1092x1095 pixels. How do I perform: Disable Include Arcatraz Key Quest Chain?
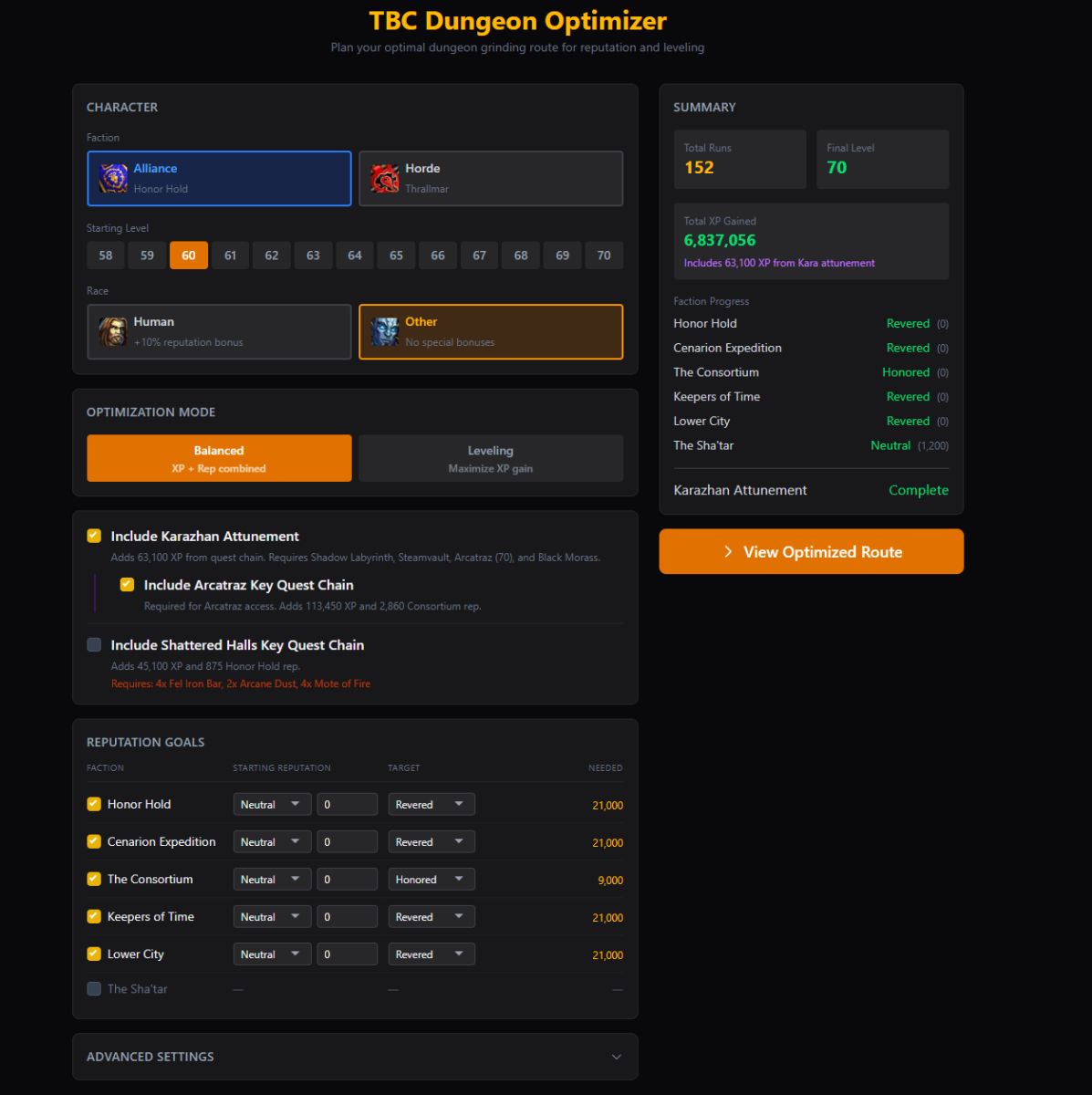127,585
